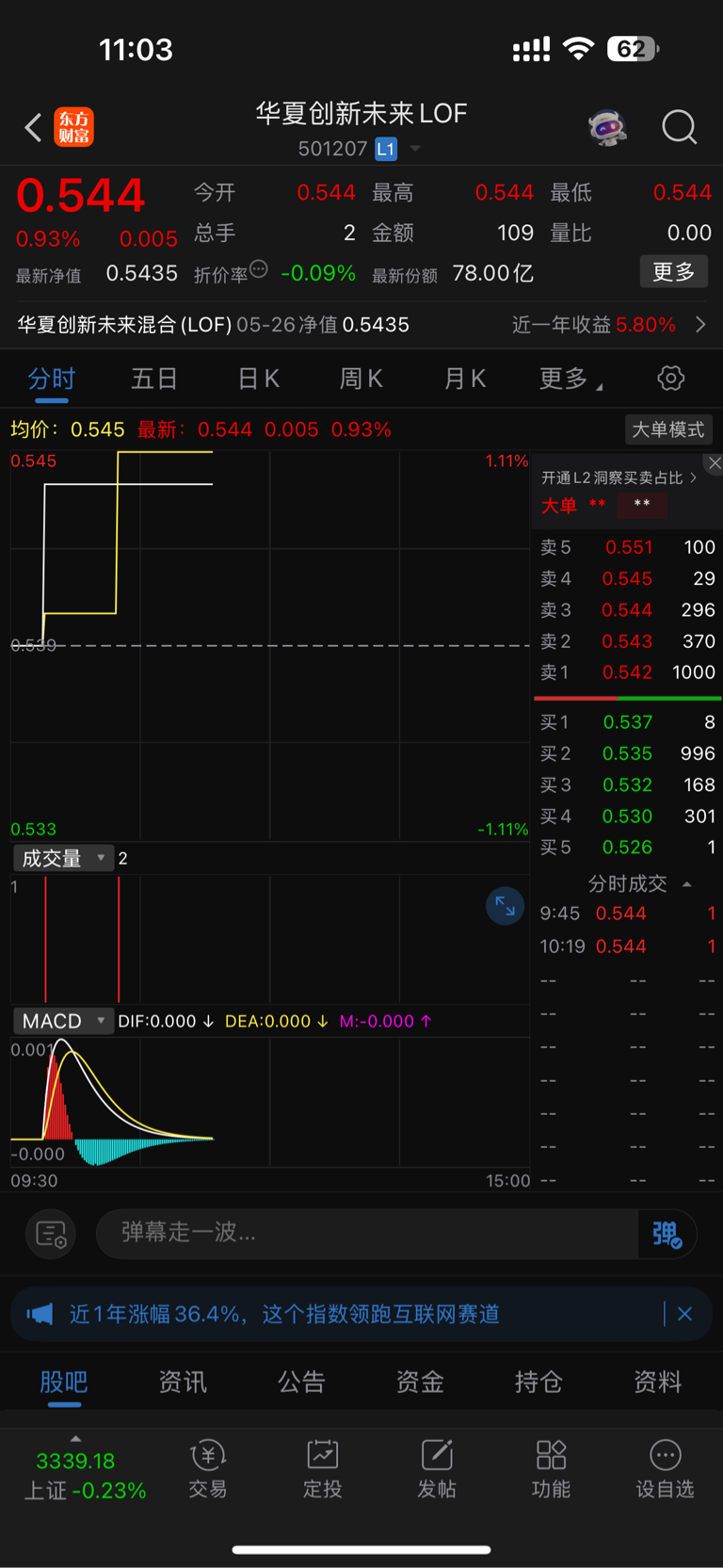Tap the 9:45 trade record row
The image size is (723, 1568).
coord(628,913)
